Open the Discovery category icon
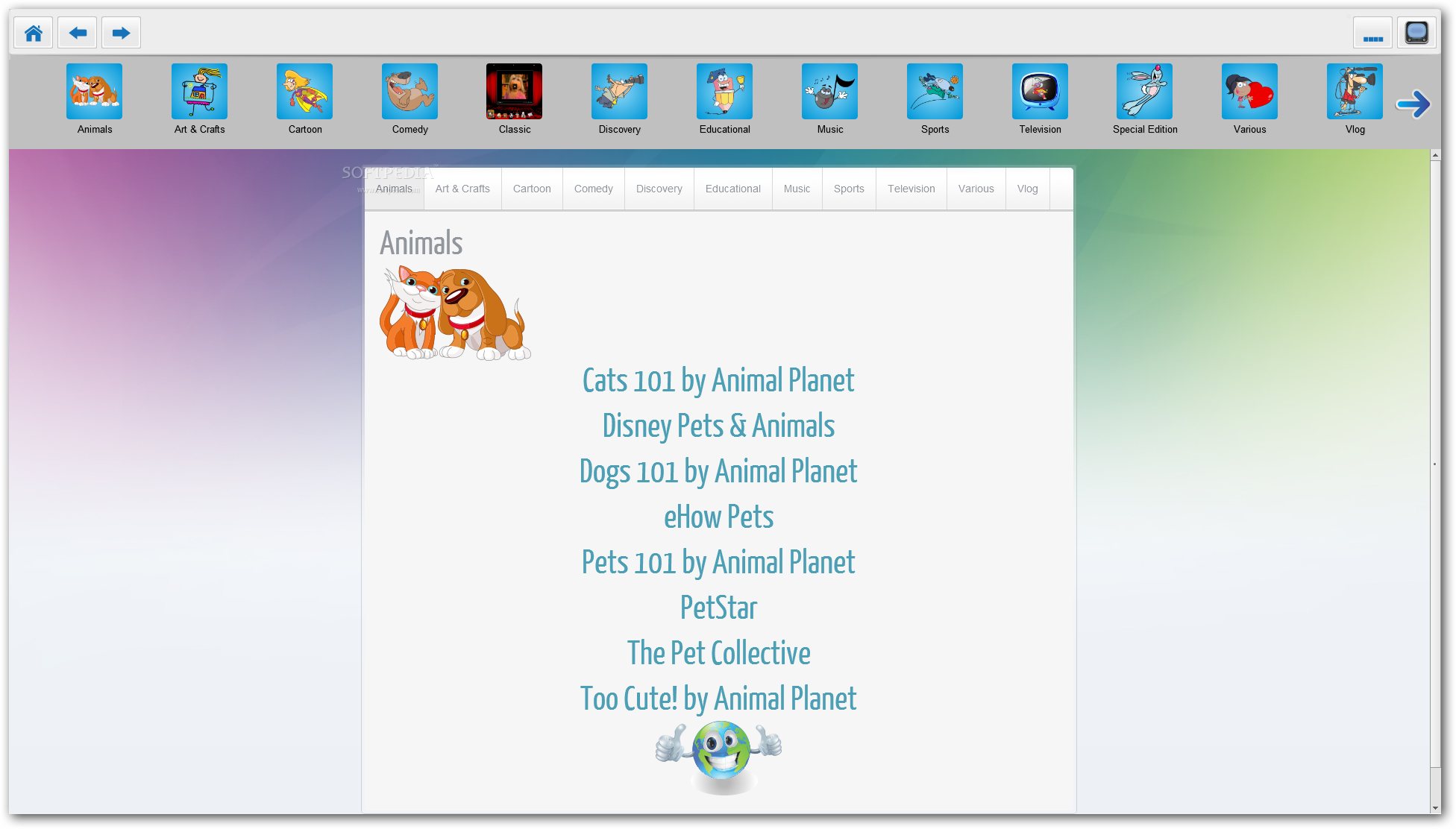The width and height of the screenshot is (1456, 829). pos(619,92)
